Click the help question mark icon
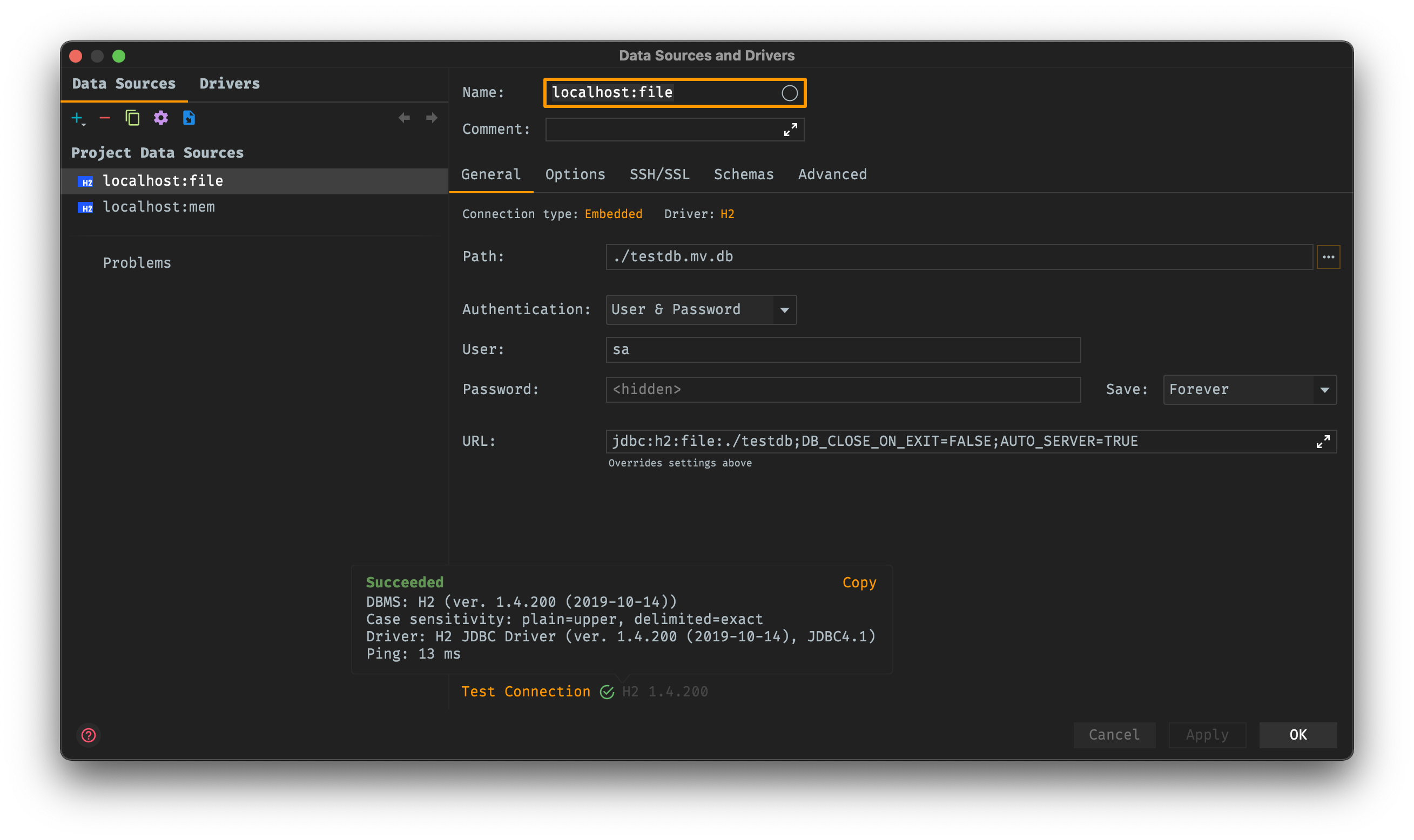The height and width of the screenshot is (840, 1414). [89, 735]
